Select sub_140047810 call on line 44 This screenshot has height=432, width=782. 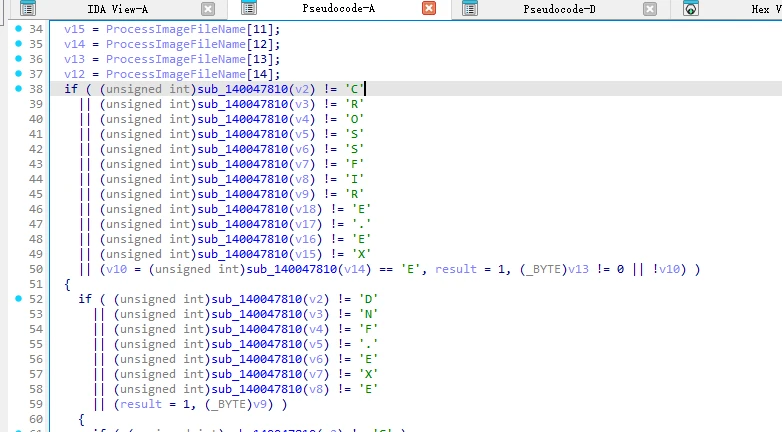click(243, 179)
